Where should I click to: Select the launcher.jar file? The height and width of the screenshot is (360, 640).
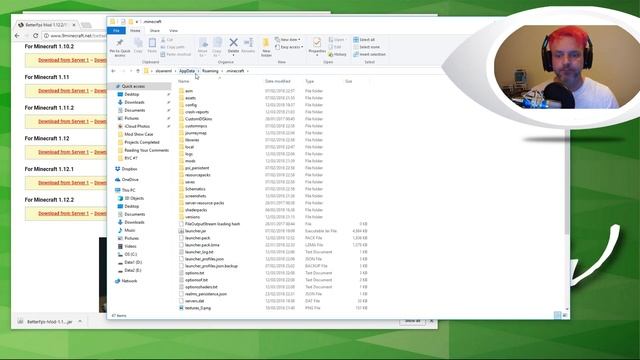[x=192, y=231]
